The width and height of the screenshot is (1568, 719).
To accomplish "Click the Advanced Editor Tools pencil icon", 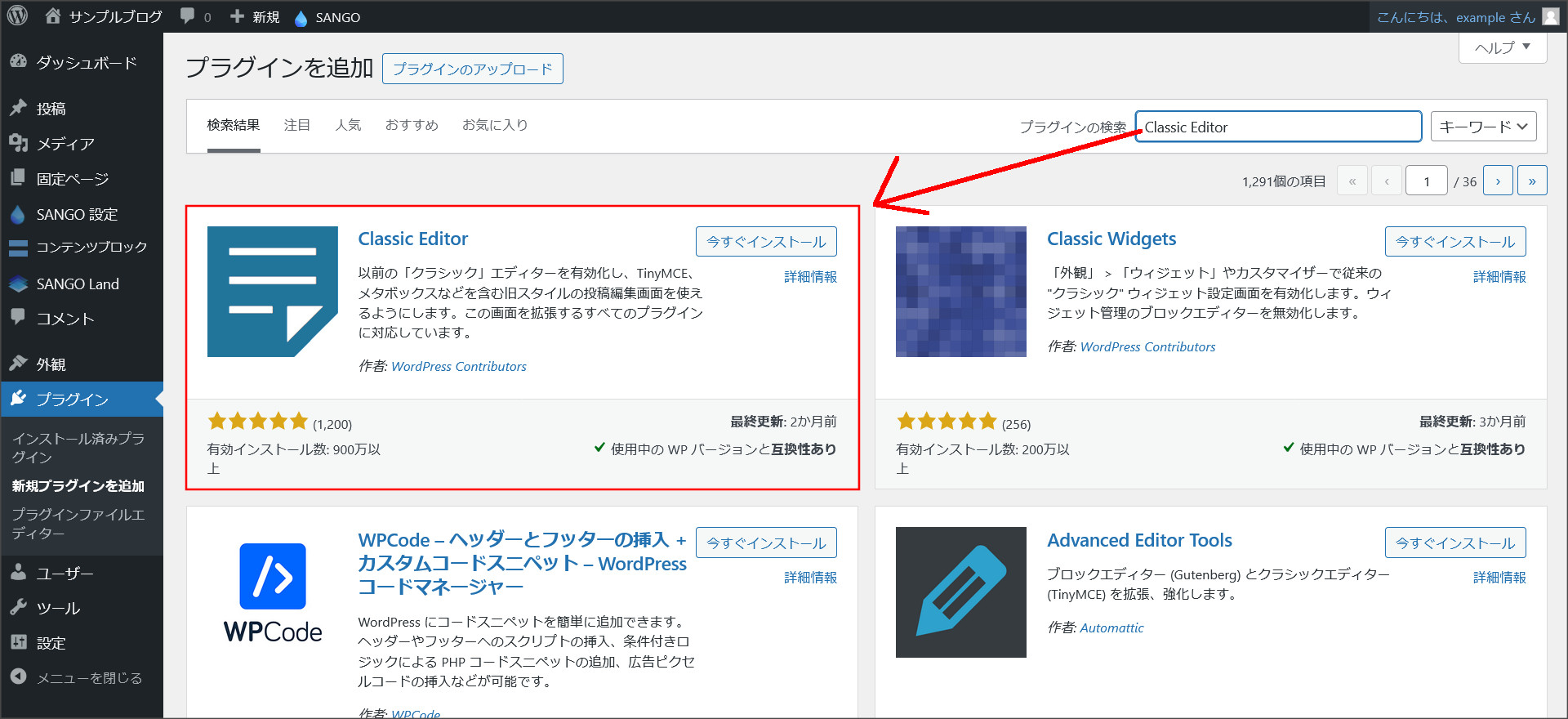I will [960, 592].
